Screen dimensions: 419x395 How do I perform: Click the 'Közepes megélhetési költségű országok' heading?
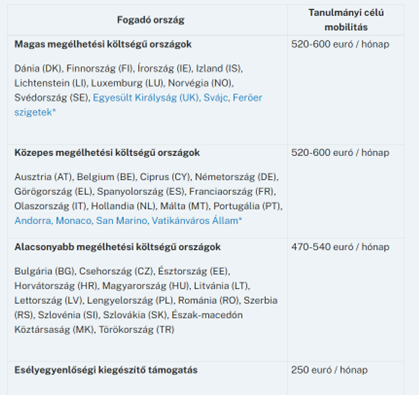point(107,153)
